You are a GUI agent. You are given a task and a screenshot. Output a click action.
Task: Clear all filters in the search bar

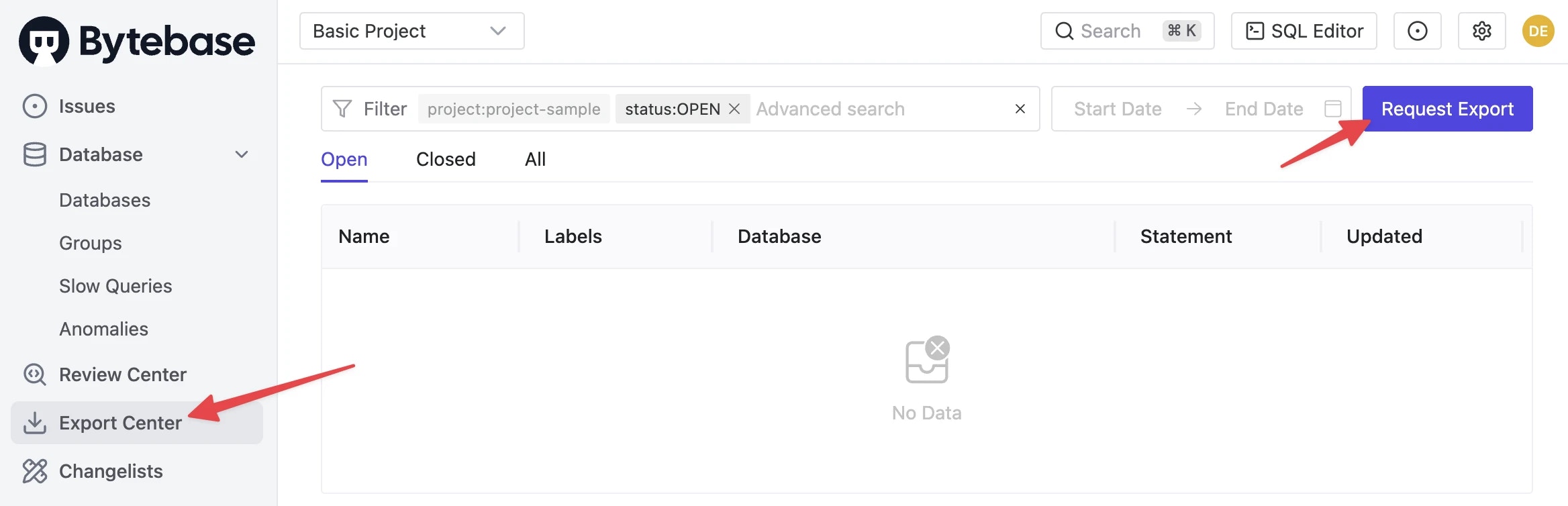(1020, 109)
